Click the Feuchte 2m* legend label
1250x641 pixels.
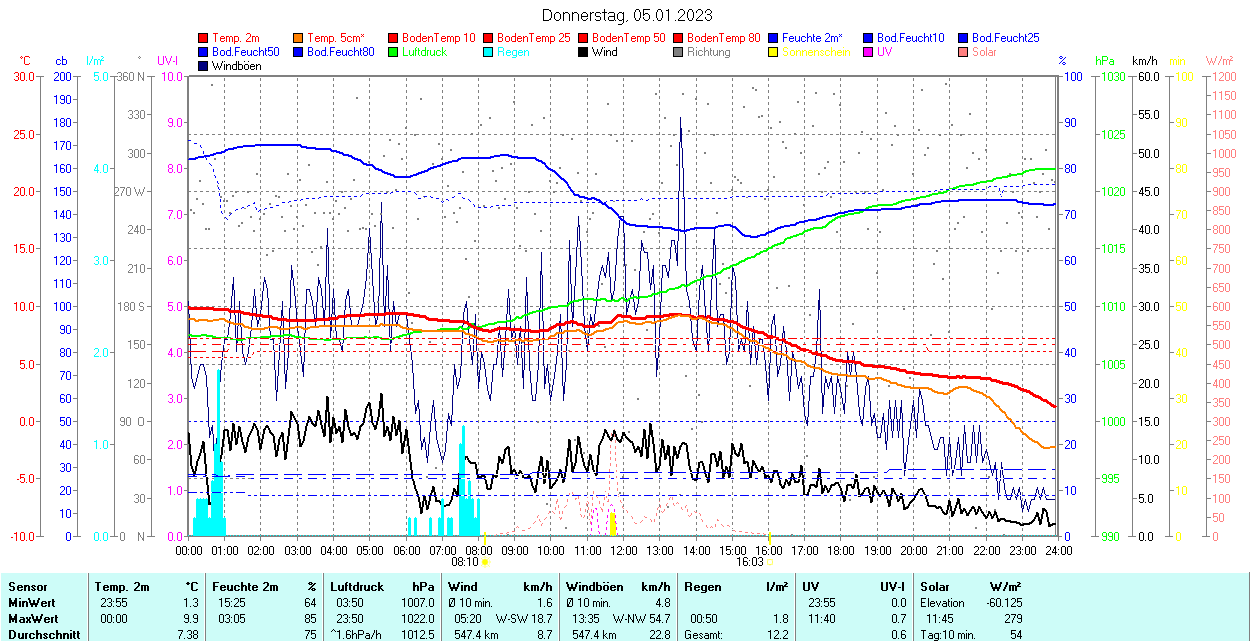(812, 38)
